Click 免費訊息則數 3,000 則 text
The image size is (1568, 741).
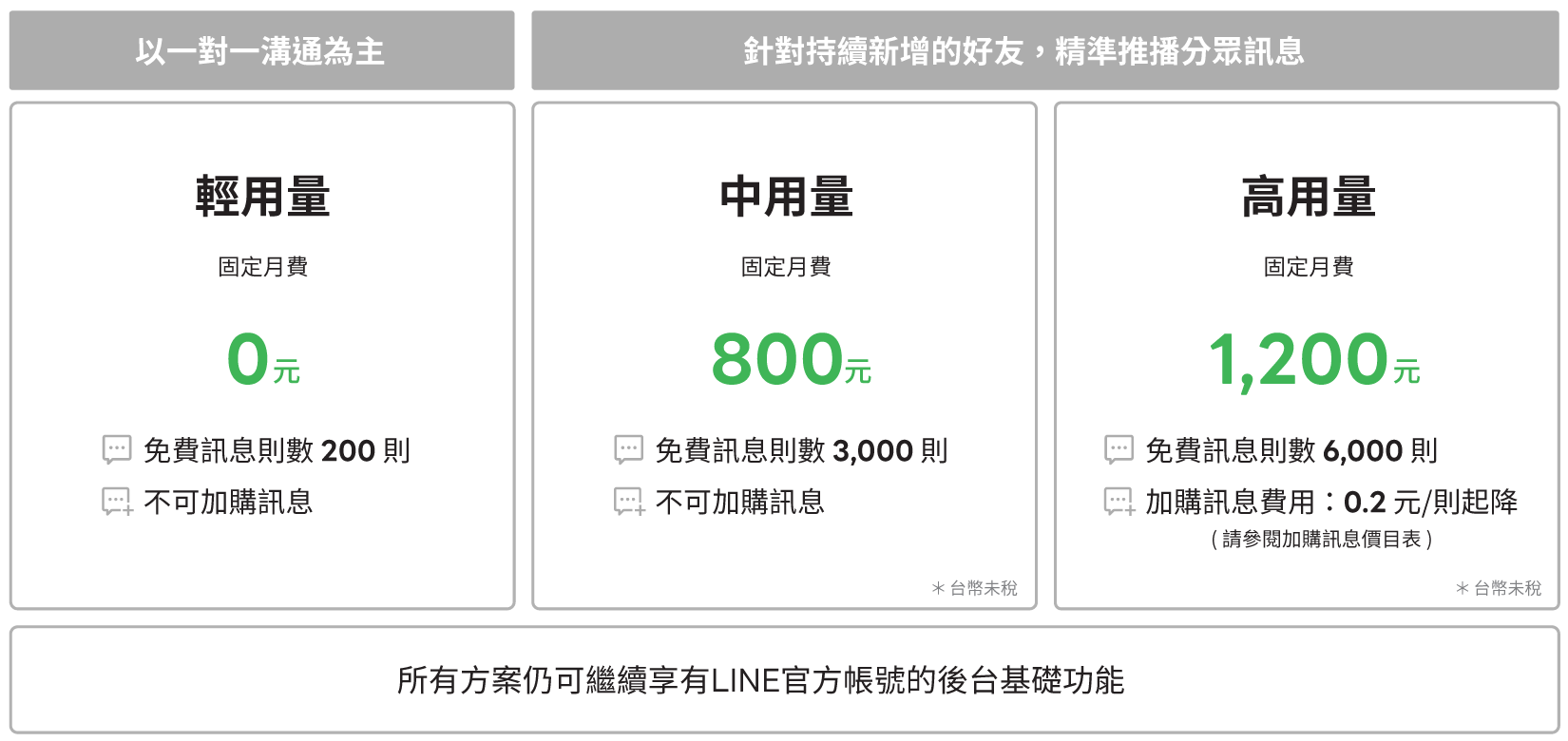[802, 450]
